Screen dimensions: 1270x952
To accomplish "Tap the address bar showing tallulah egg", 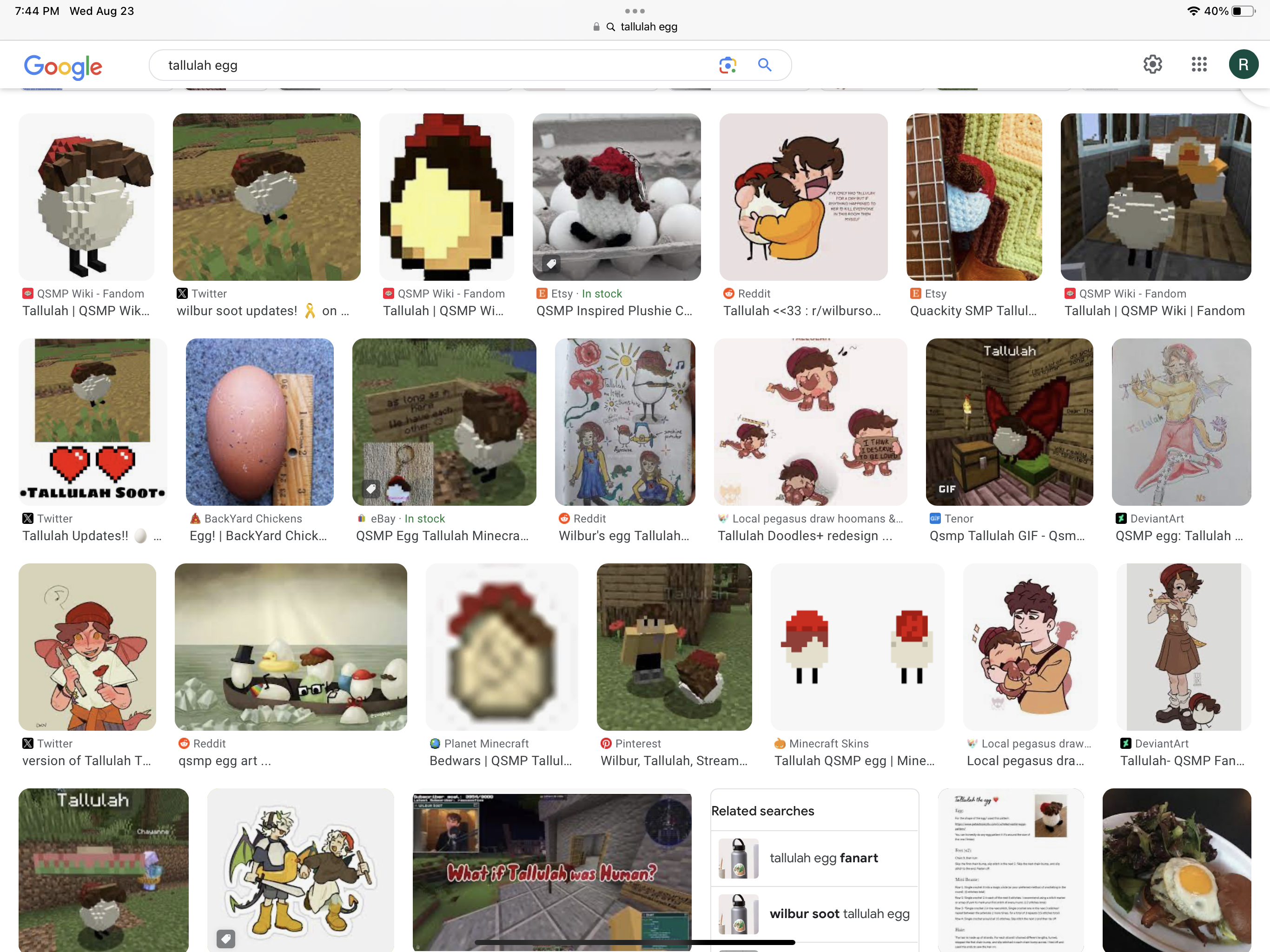I will point(635,26).
